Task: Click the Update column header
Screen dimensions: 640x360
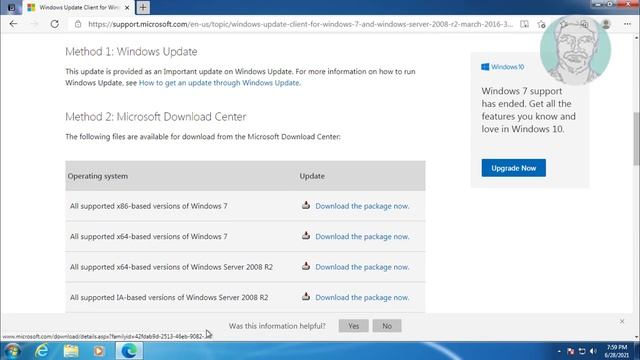Action: click(x=312, y=176)
